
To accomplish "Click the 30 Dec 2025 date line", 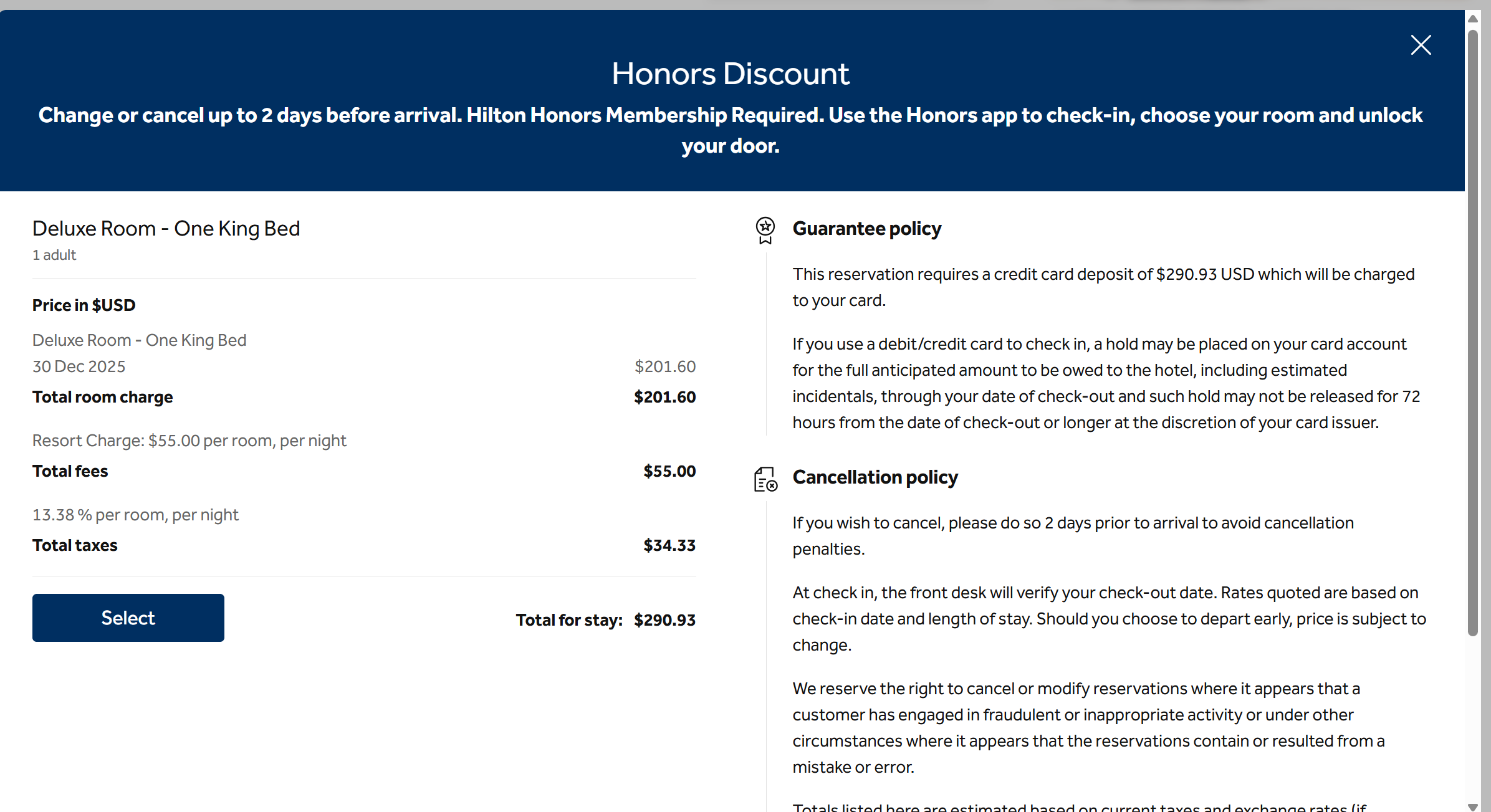I will [x=79, y=366].
